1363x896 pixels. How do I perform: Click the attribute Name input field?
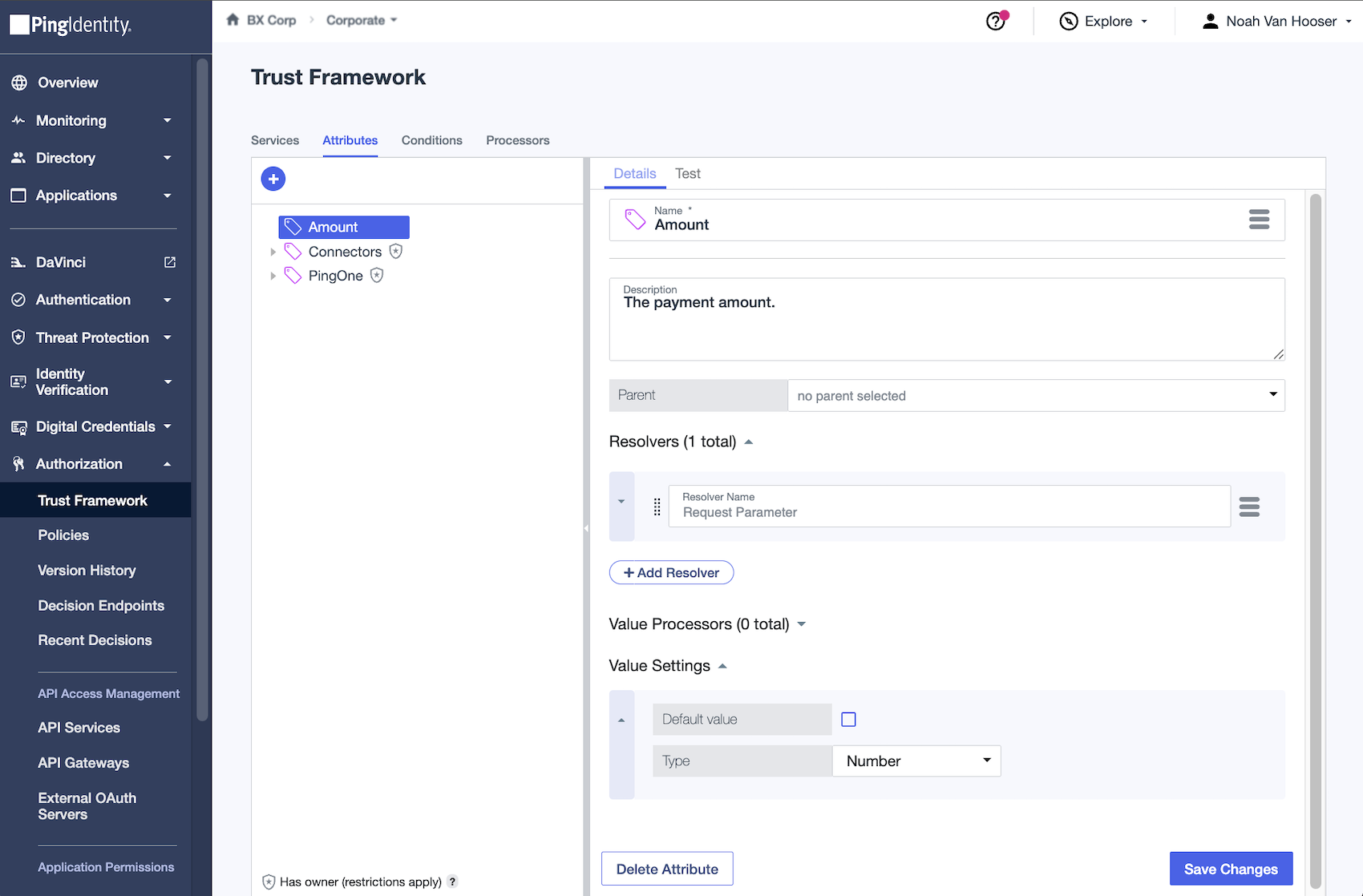pos(946,220)
